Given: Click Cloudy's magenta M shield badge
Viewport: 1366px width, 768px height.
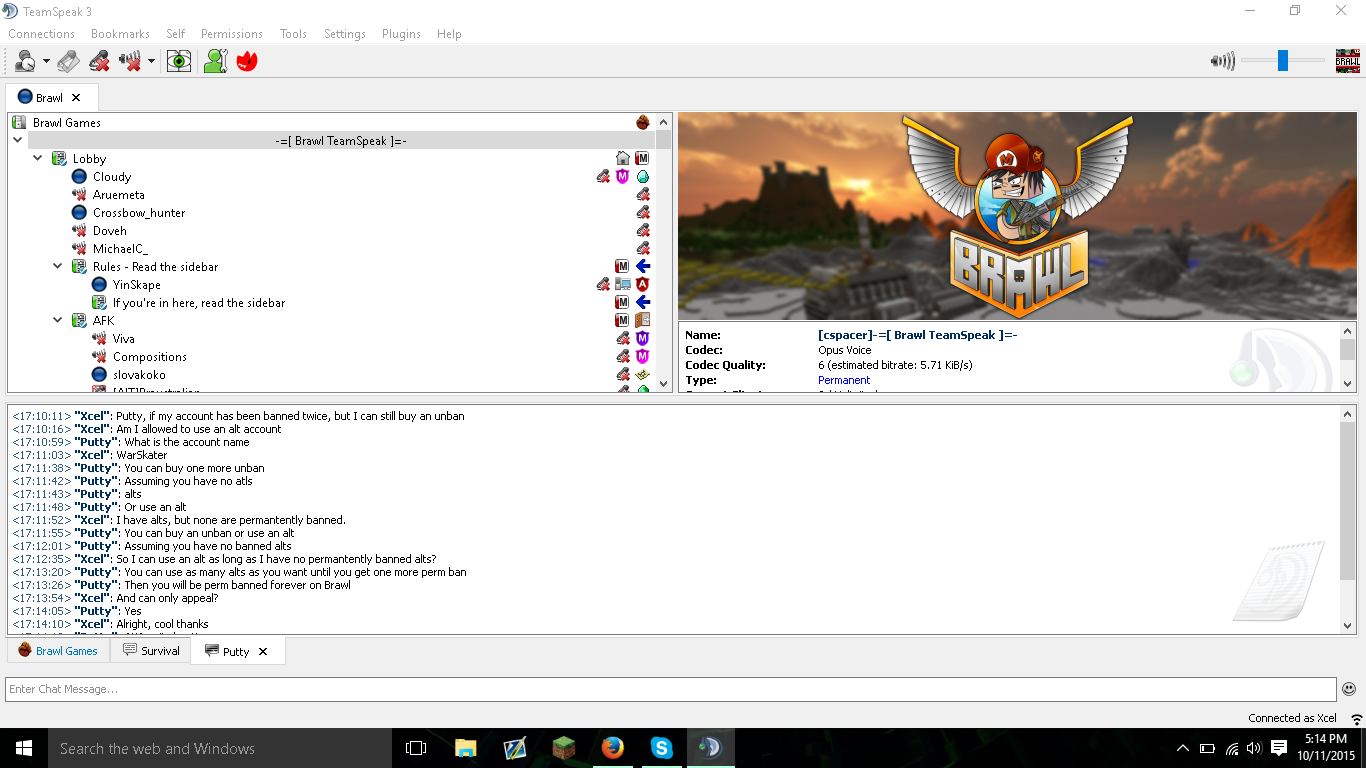Looking at the screenshot, I should point(622,177).
